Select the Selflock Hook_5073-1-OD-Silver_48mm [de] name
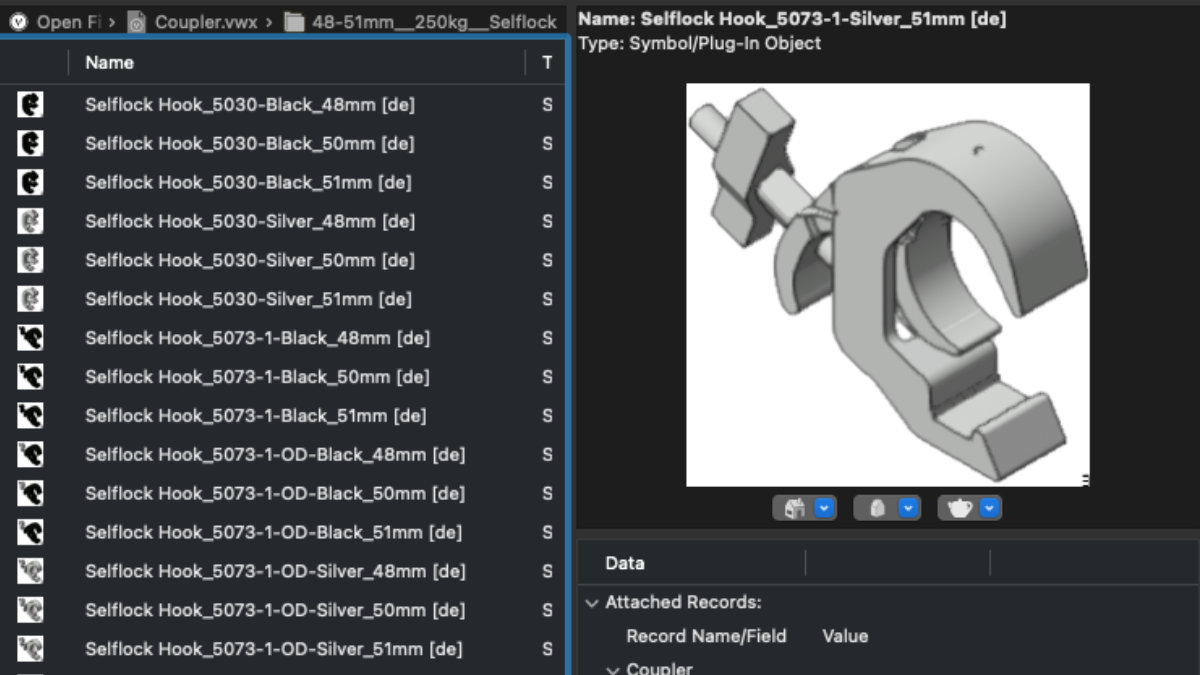Image resolution: width=1200 pixels, height=675 pixels. point(275,571)
